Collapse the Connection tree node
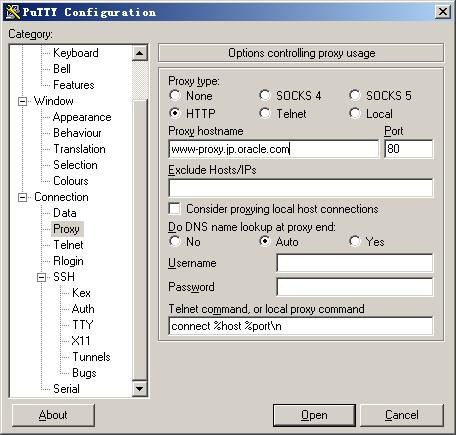 pyautogui.click(x=22, y=197)
